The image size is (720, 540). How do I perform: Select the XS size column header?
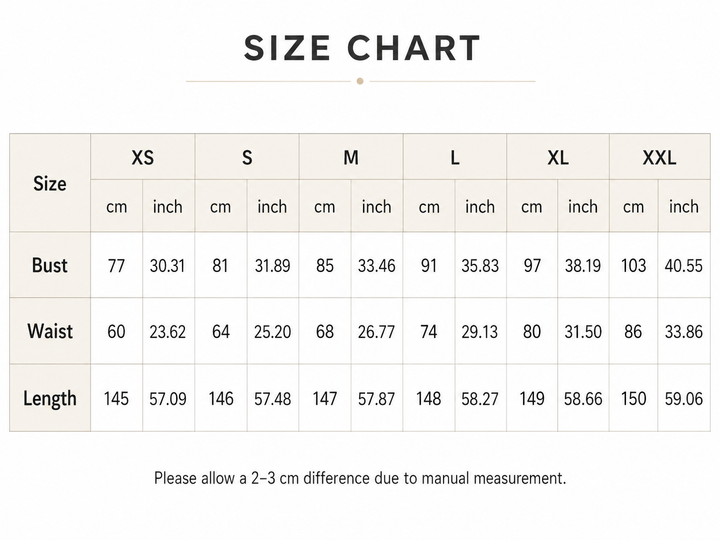click(x=143, y=157)
